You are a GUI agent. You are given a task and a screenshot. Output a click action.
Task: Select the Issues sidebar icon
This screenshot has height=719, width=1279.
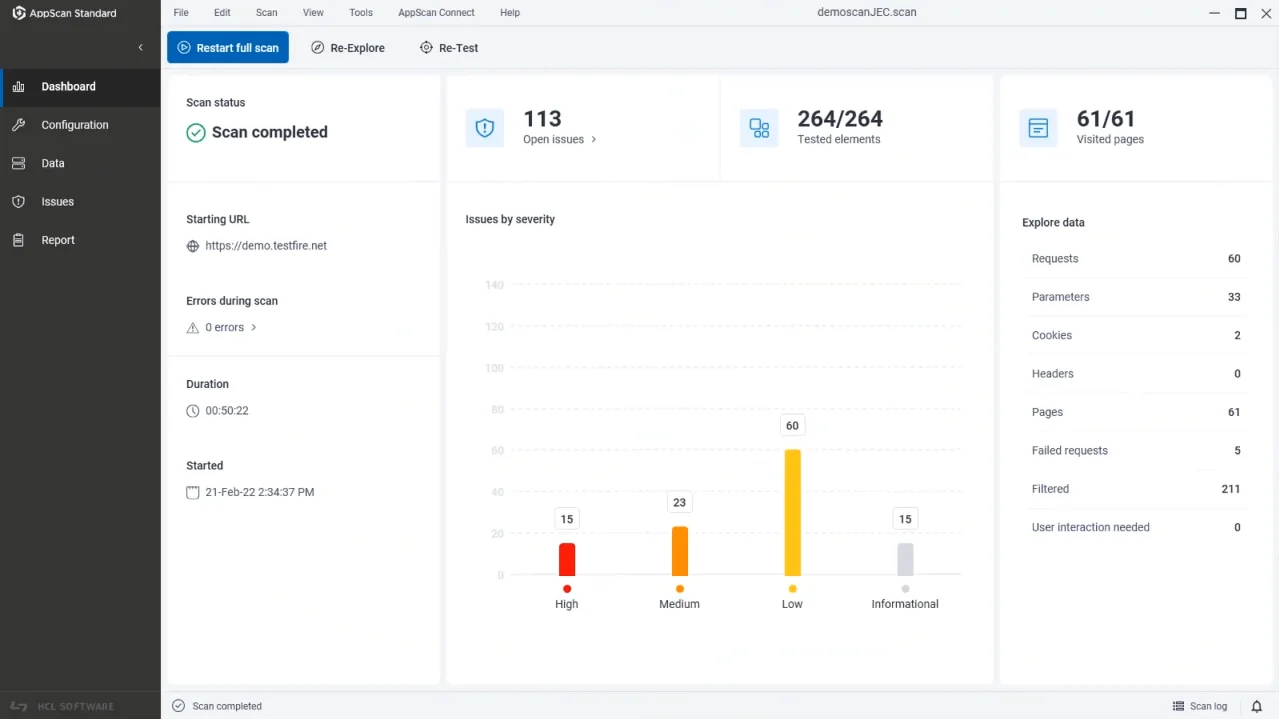18,201
